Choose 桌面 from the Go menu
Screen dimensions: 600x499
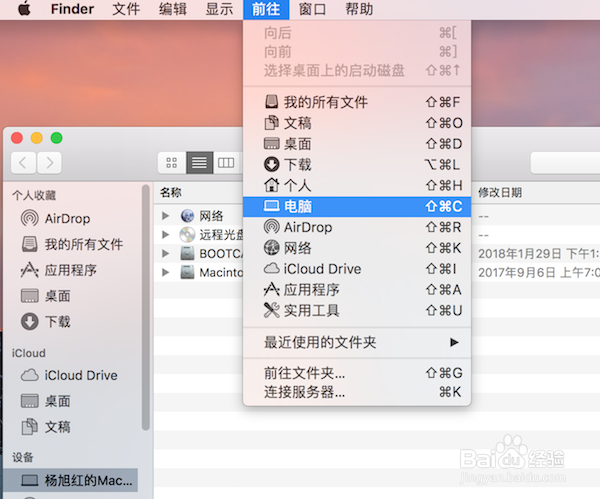[357, 144]
